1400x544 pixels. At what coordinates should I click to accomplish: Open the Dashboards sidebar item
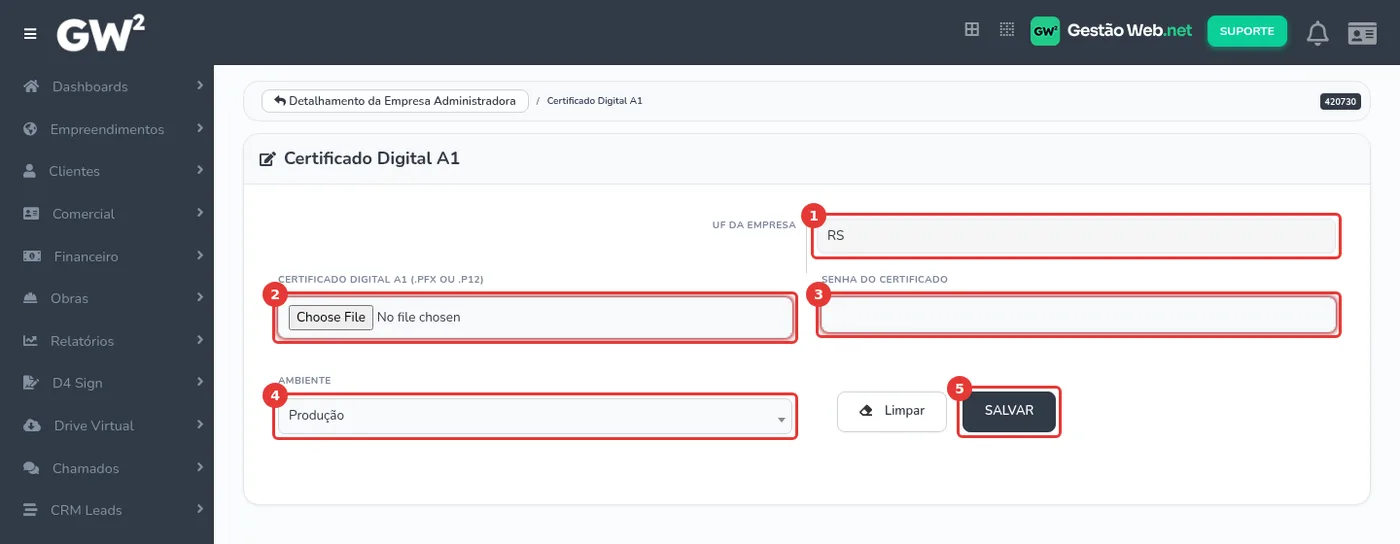point(107,86)
